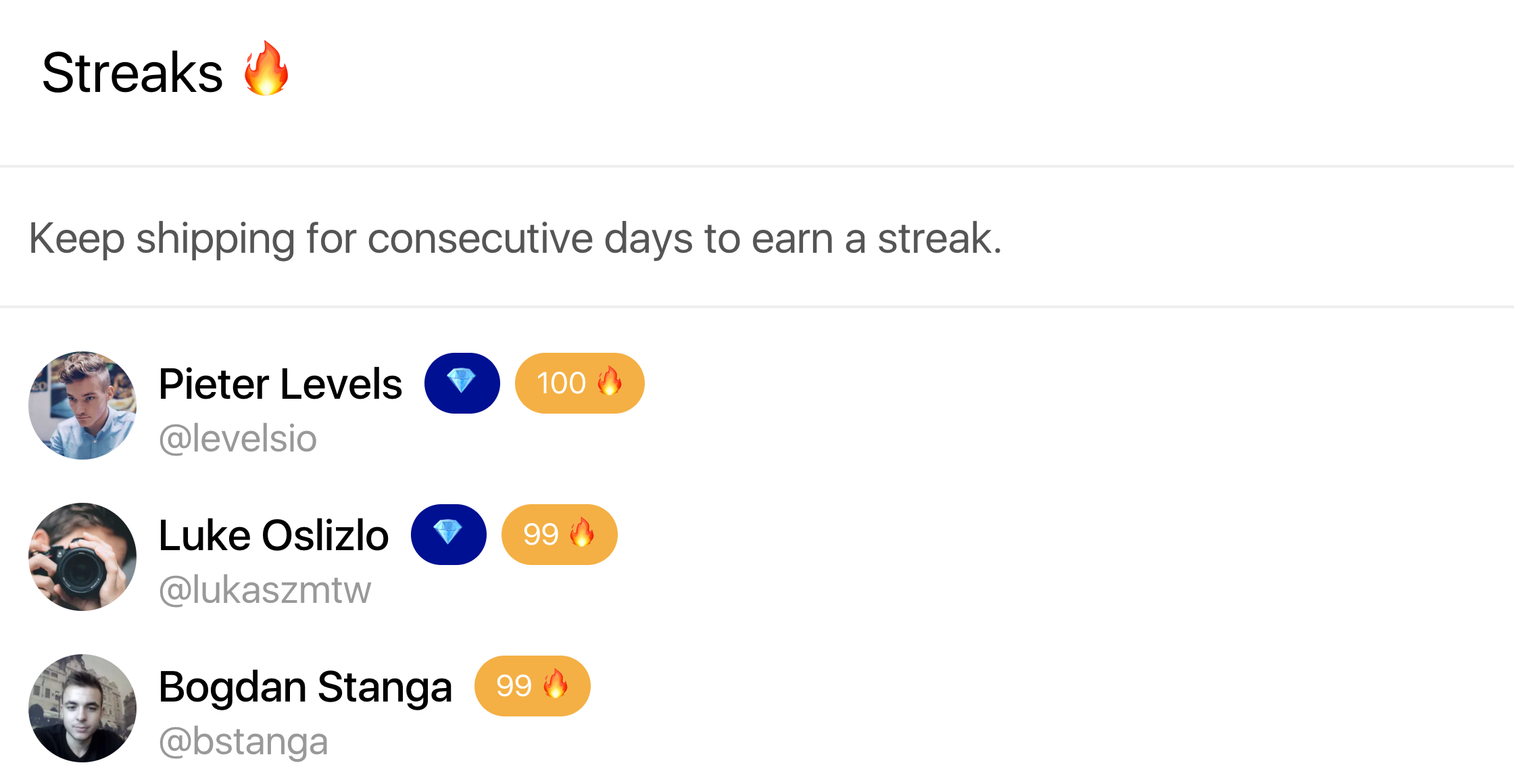This screenshot has width=1514, height=784.
Task: Click flame icon in Bogdan's streak badge
Action: 556,684
